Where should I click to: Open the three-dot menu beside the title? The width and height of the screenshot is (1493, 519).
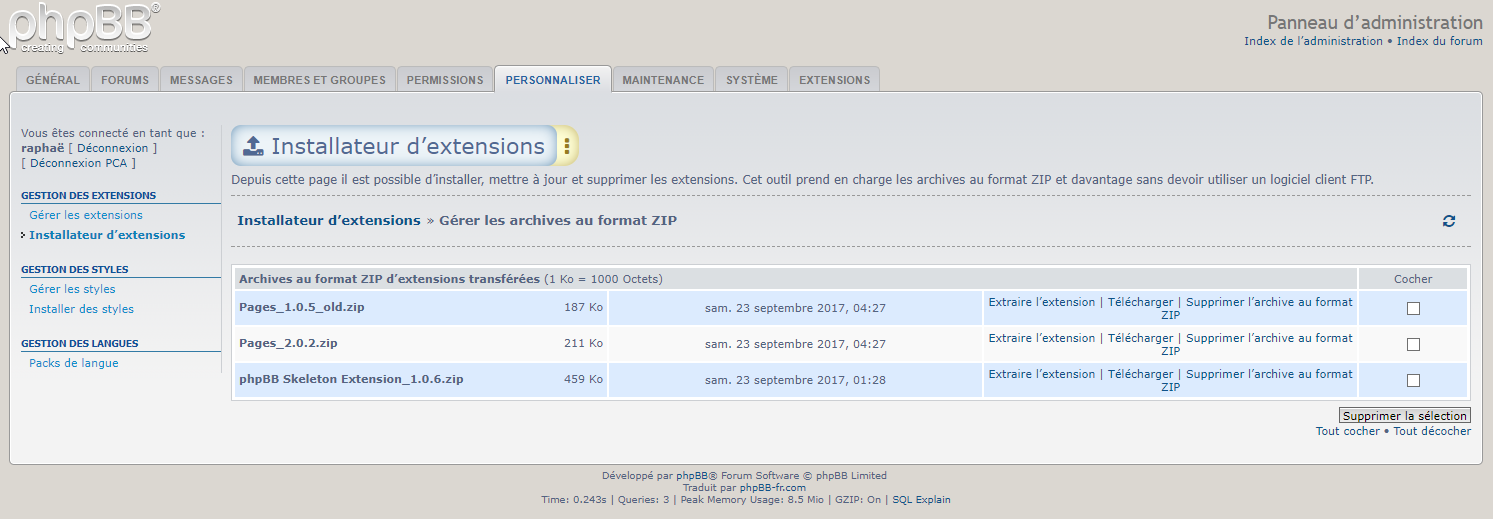click(567, 146)
